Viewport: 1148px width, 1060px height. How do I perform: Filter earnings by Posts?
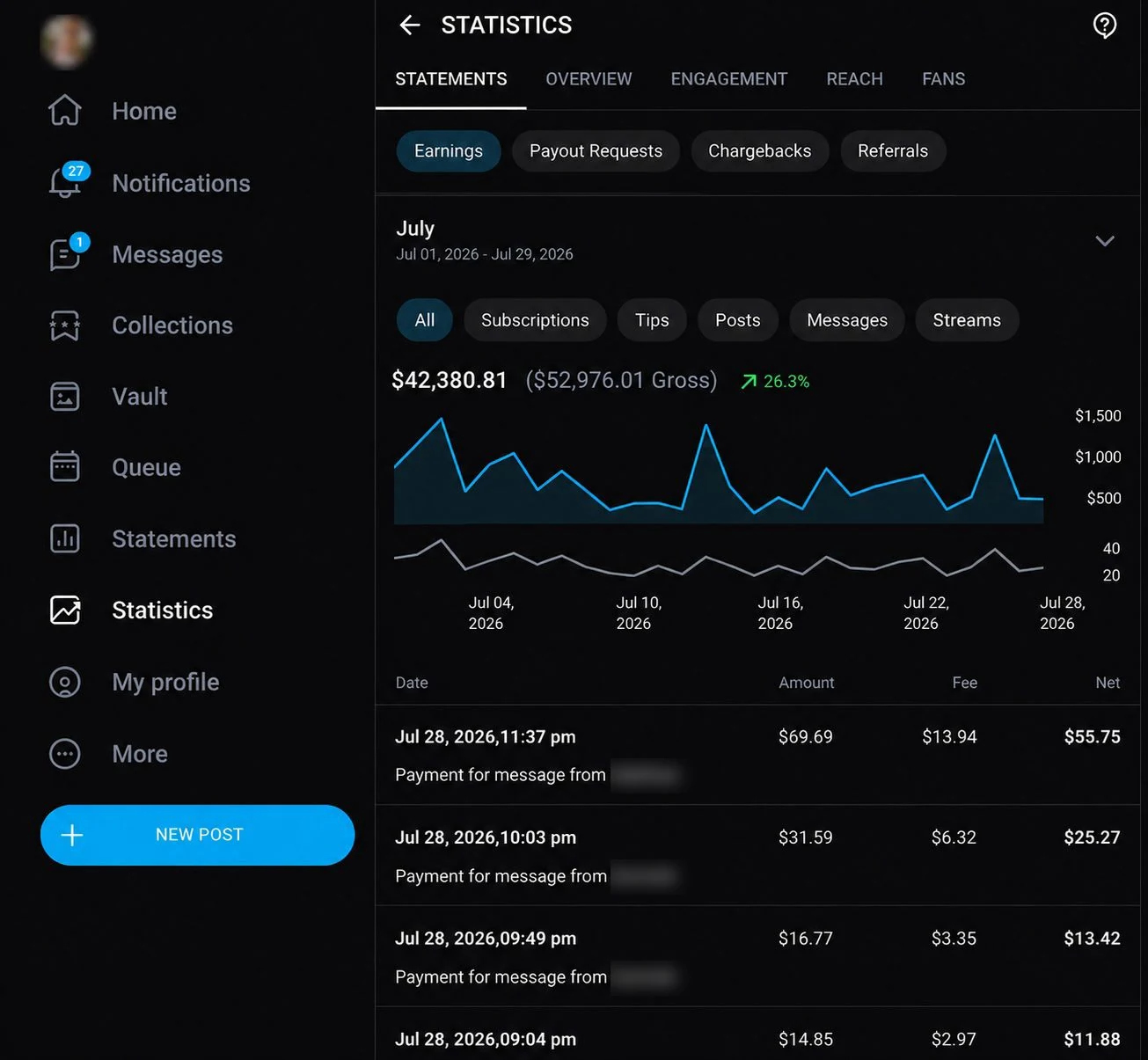pos(737,320)
